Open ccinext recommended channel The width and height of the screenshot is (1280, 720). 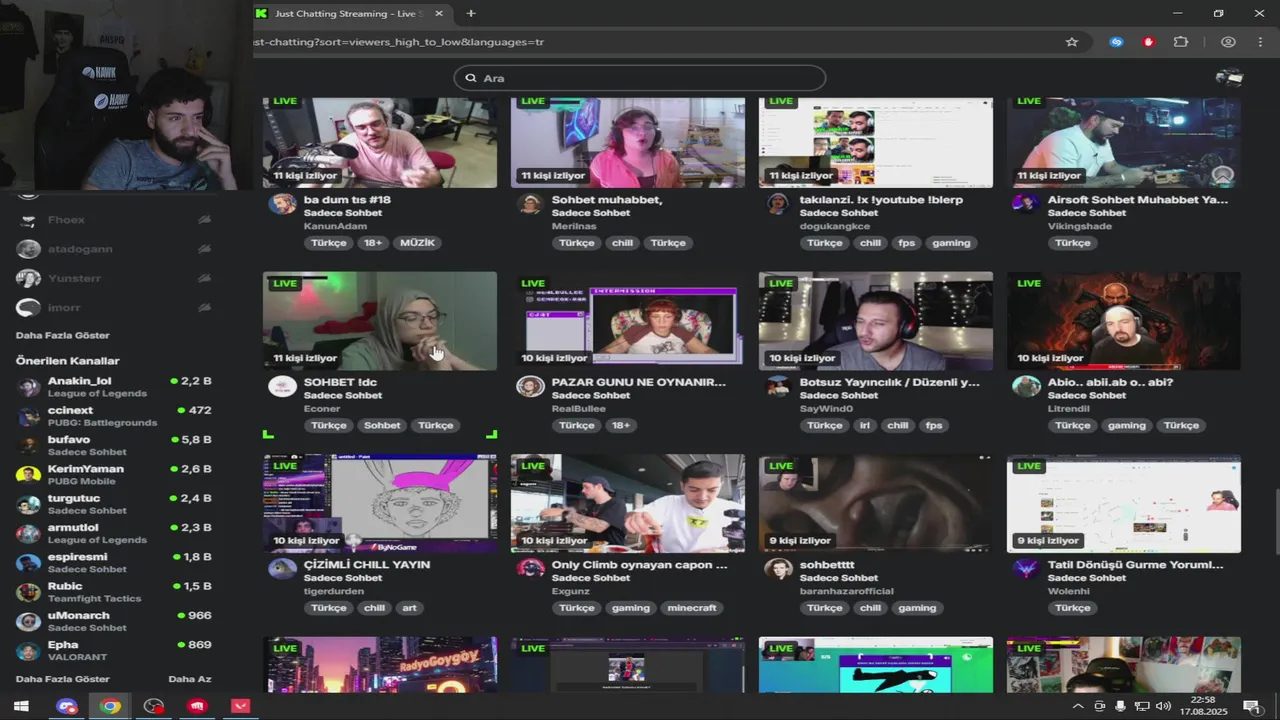(114, 416)
